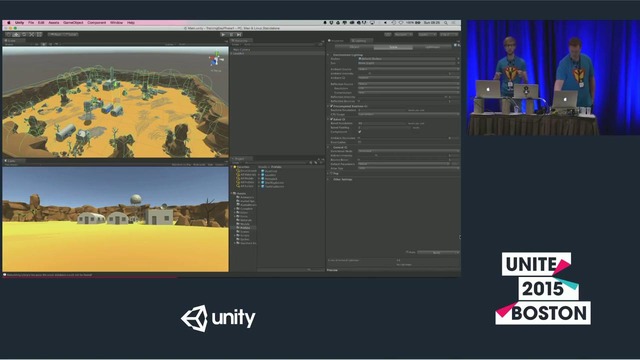Click the Play button to start game
The height and width of the screenshot is (360, 640).
(223, 35)
